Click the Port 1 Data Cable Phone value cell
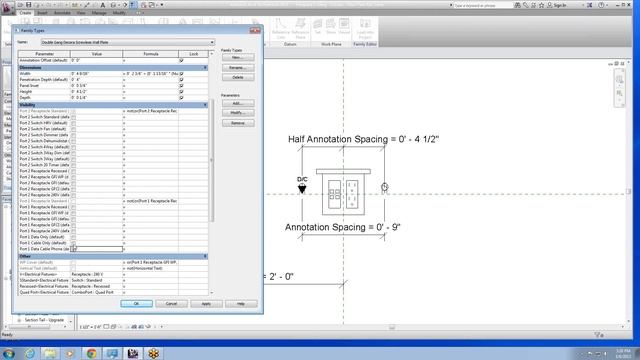Viewport: 640px width, 360px height. [97, 249]
